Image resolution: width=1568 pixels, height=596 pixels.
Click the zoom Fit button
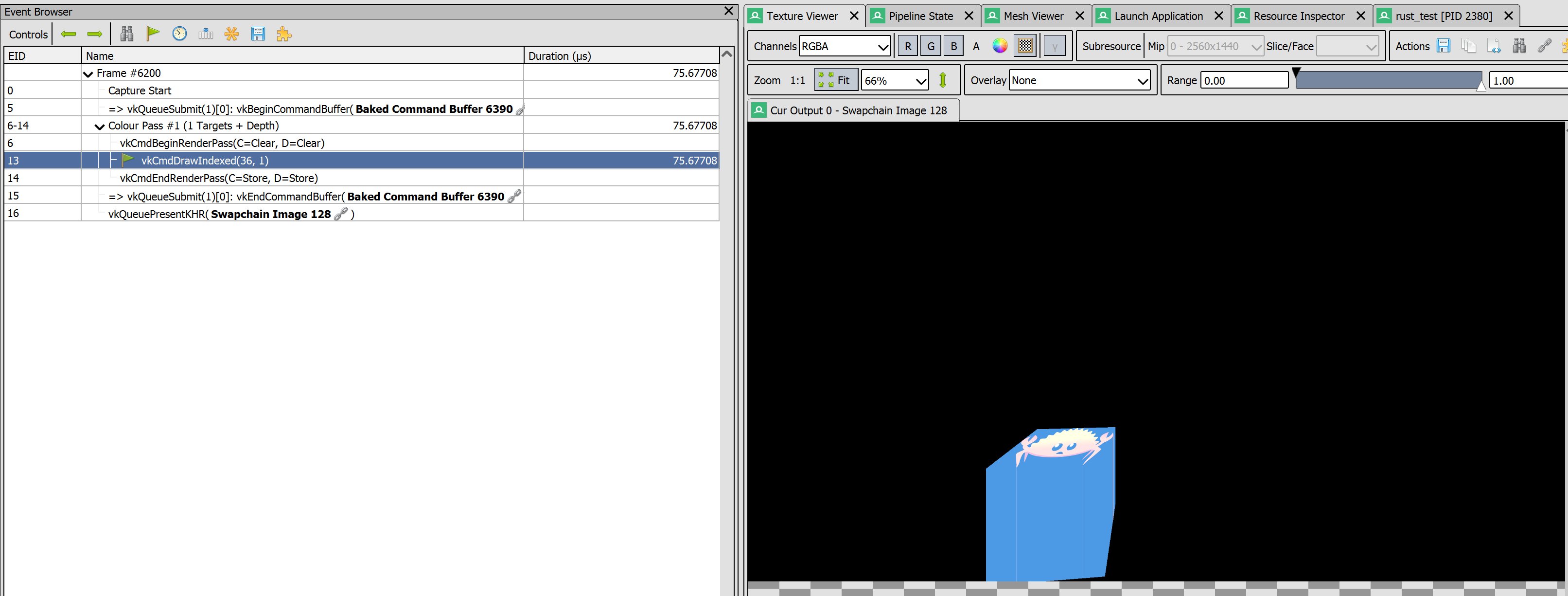click(835, 80)
